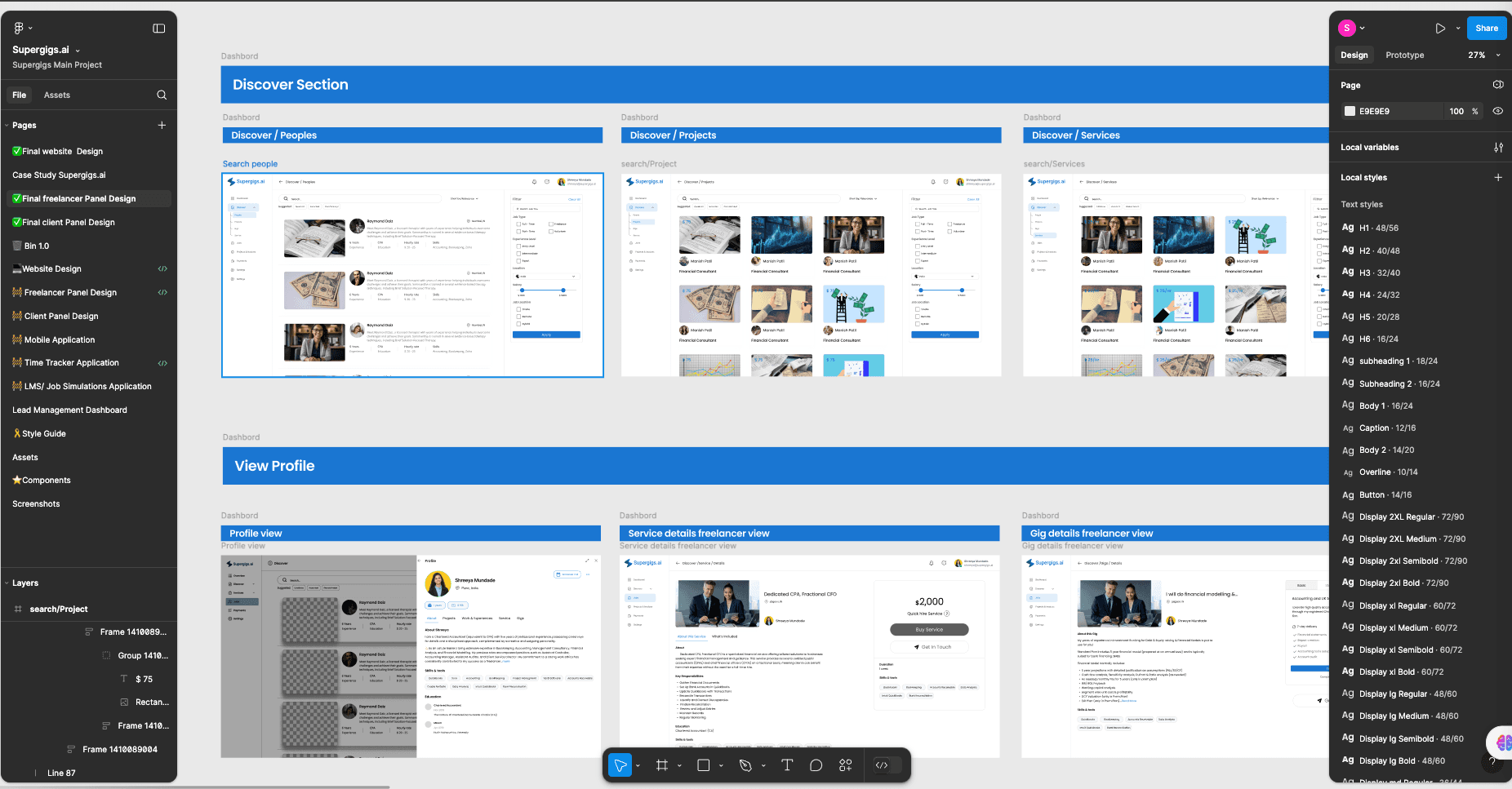Screen dimensions: 1512x789
Task: Click the E9E9E9 page color swatch
Action: [1350, 111]
